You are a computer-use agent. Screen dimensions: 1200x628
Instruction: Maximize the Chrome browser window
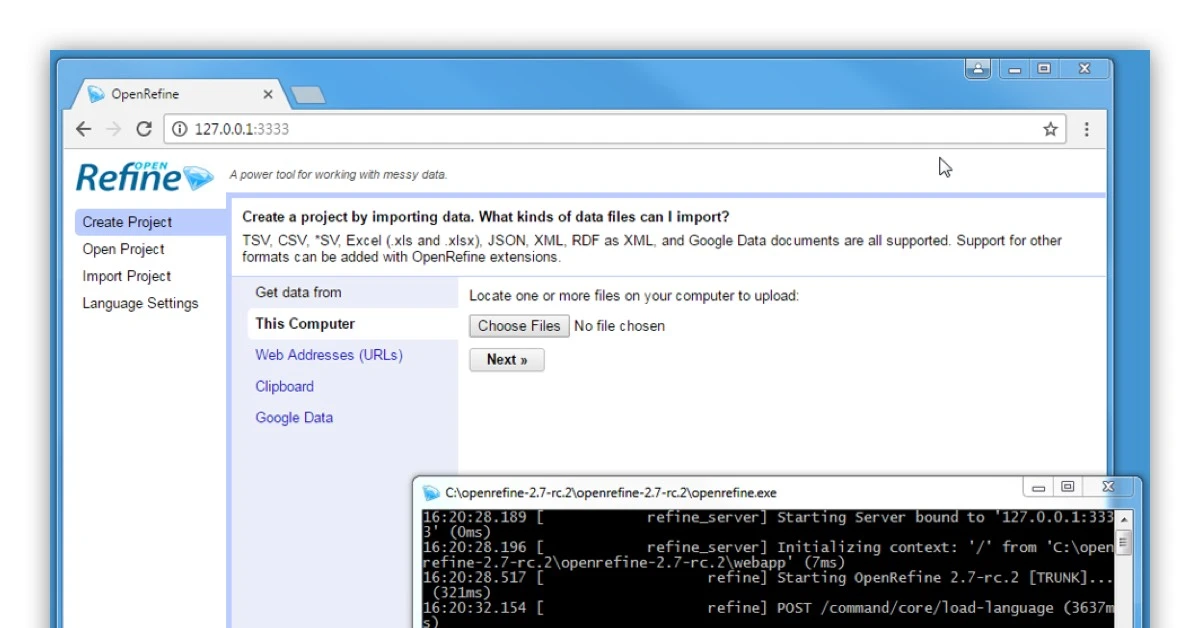pos(1044,69)
